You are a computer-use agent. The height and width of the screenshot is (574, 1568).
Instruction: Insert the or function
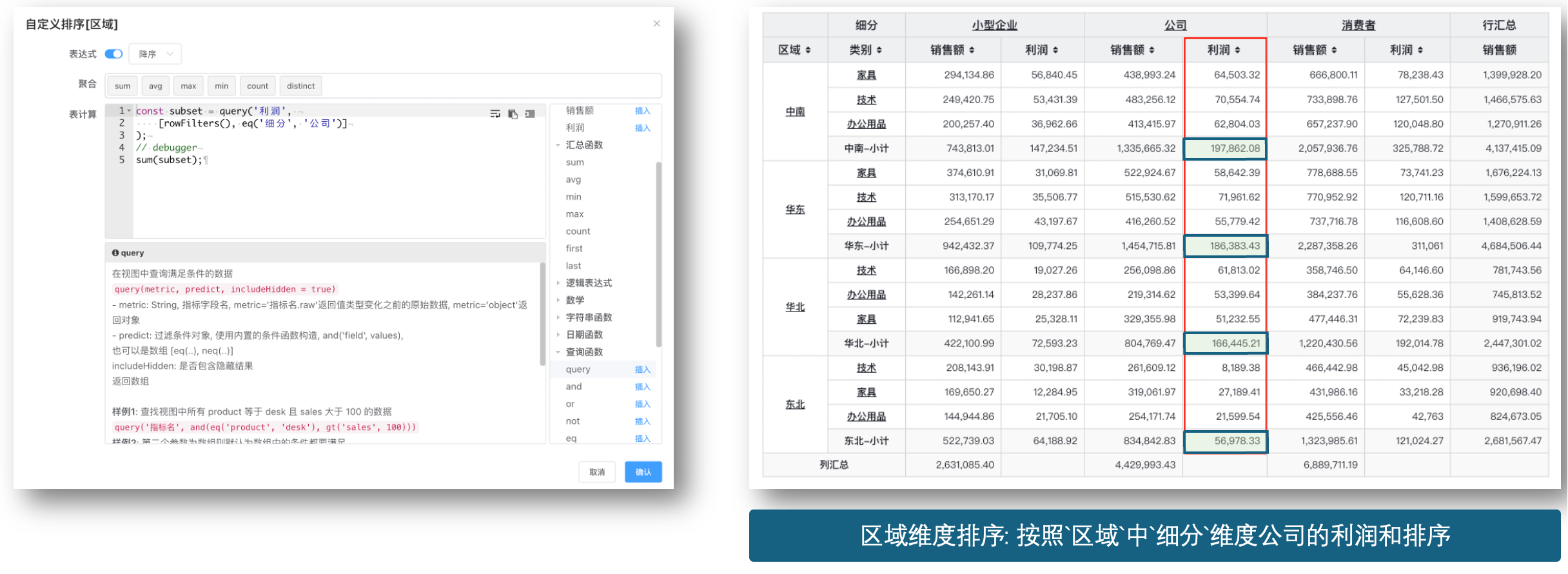pyautogui.click(x=642, y=404)
